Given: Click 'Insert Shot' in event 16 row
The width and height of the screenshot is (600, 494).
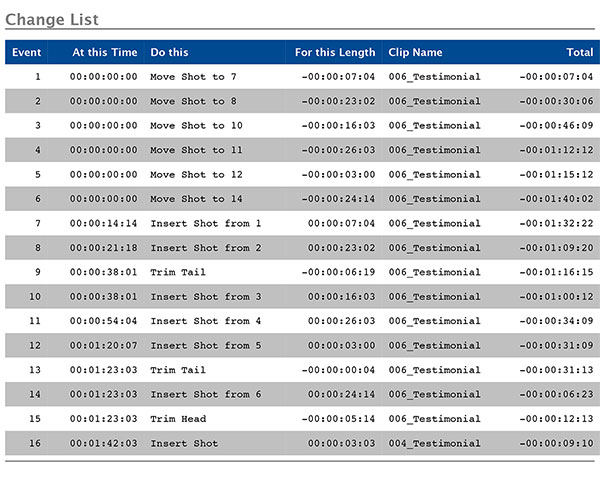Looking at the screenshot, I should pyautogui.click(x=184, y=443).
